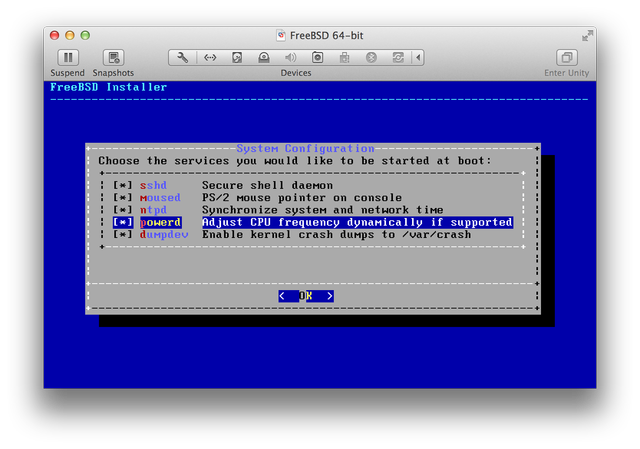Enter full screen via title bar arrows
Viewport: 640px width, 449px height.
pyautogui.click(x=587, y=36)
